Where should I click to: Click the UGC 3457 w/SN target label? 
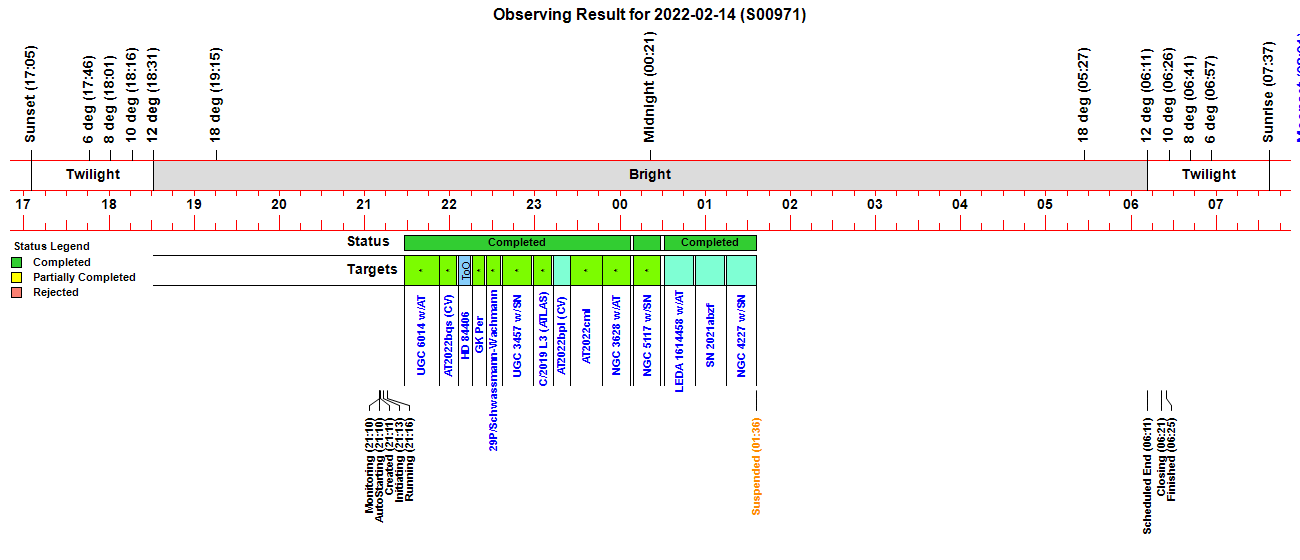coord(517,334)
